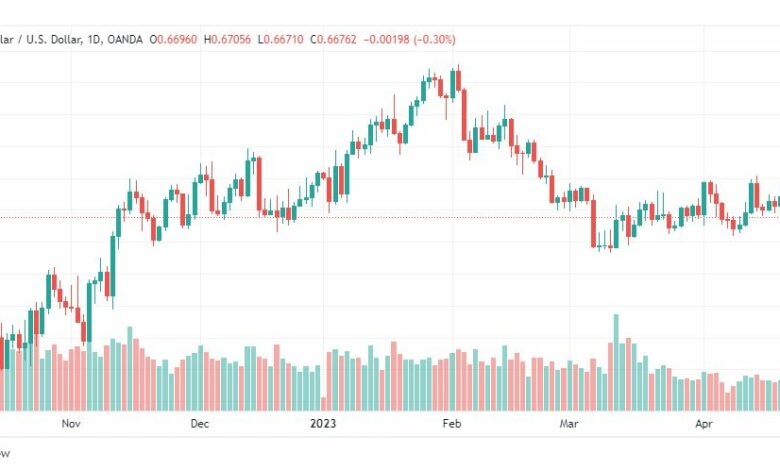Click the -0.00198 (-0.30%) change value
This screenshot has height=470, width=780.
pos(409,39)
